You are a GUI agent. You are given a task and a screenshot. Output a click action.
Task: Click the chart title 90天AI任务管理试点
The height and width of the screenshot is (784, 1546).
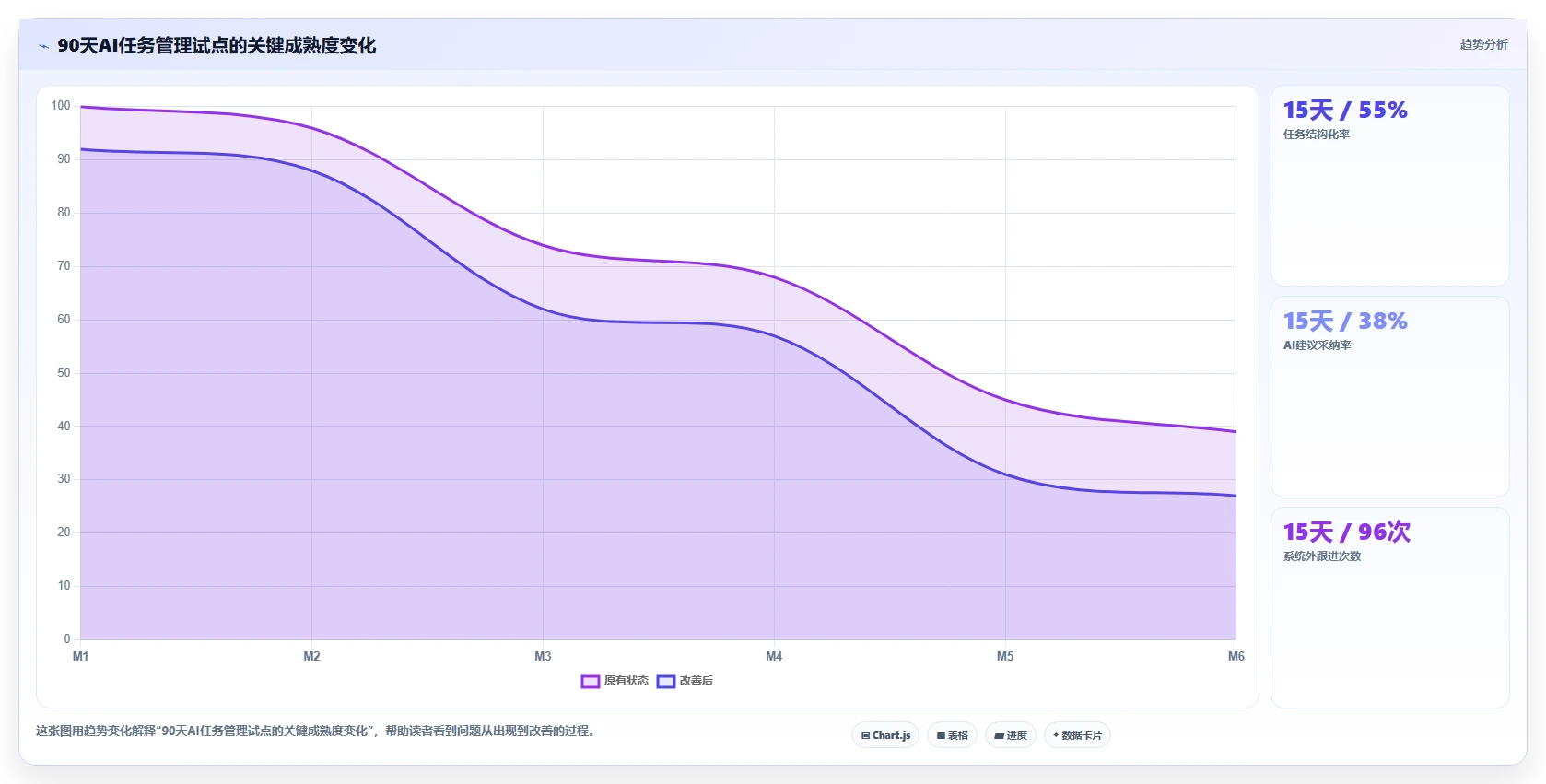coord(217,45)
